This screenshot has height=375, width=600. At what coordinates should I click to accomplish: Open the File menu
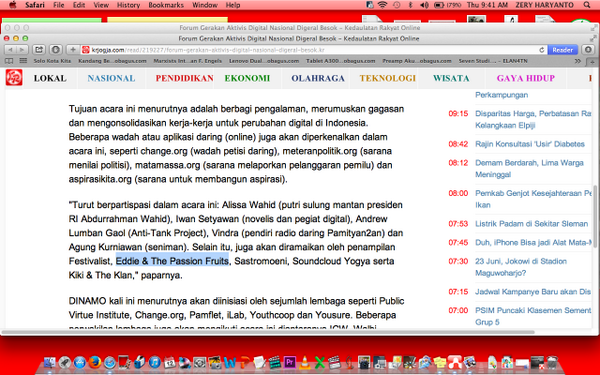point(59,5)
